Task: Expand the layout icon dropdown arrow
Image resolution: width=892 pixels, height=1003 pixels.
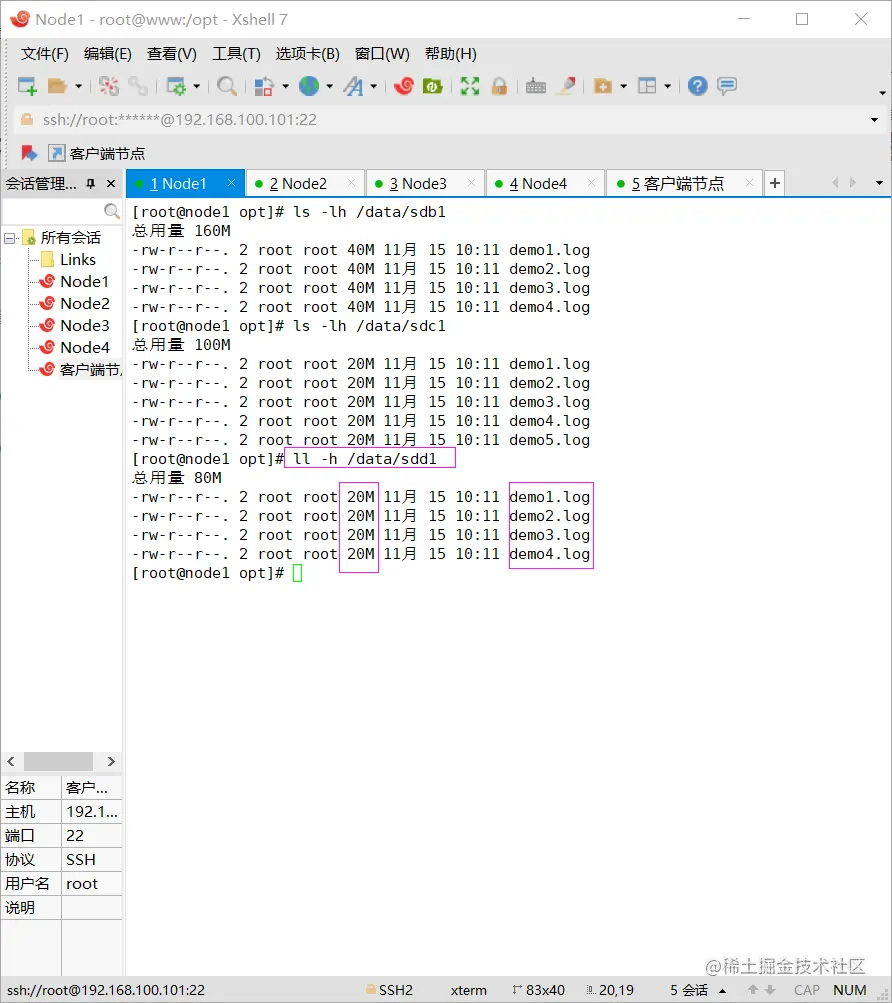Action: click(x=667, y=86)
